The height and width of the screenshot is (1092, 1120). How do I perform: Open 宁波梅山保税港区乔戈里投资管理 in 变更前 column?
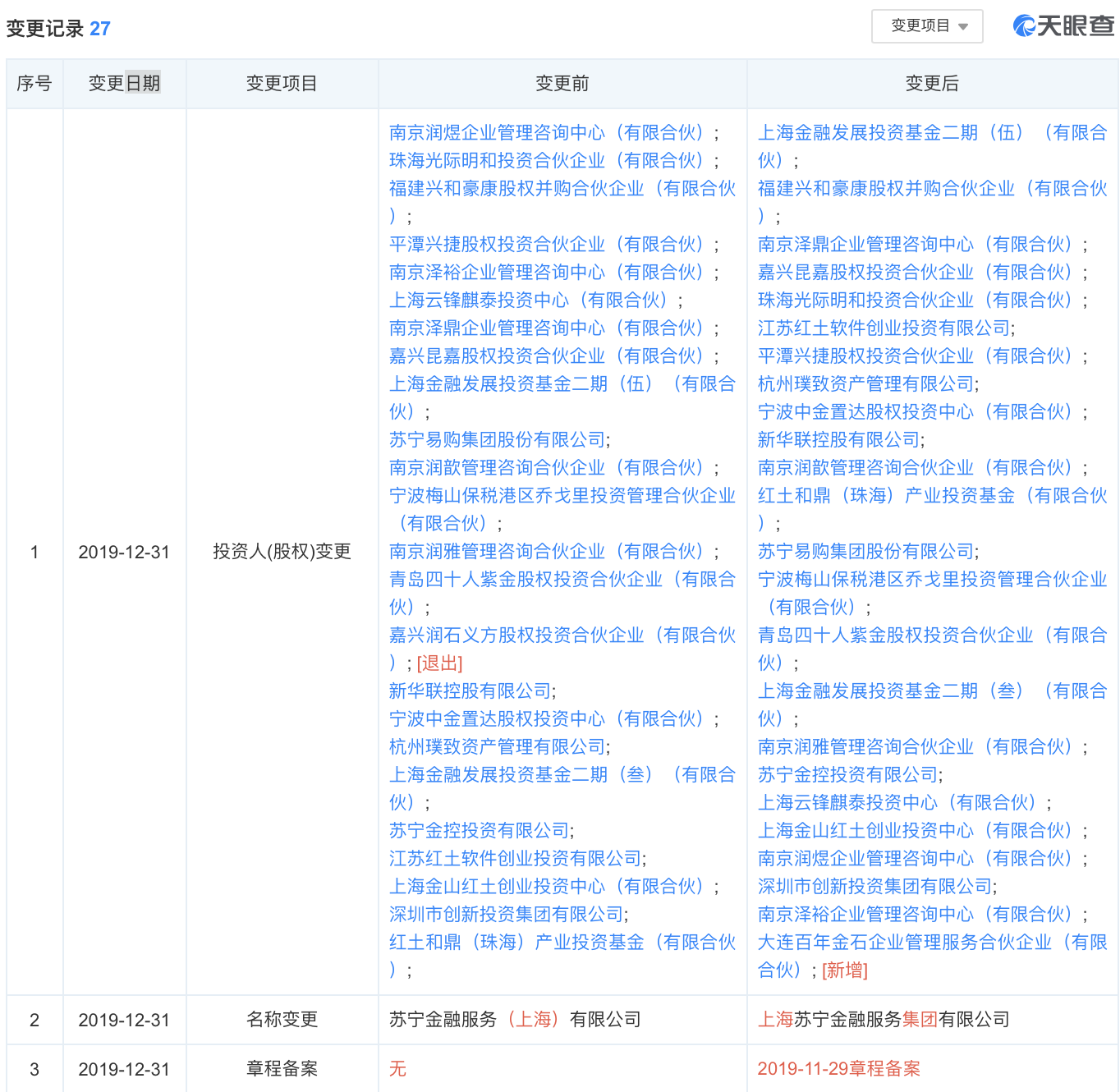(x=562, y=509)
